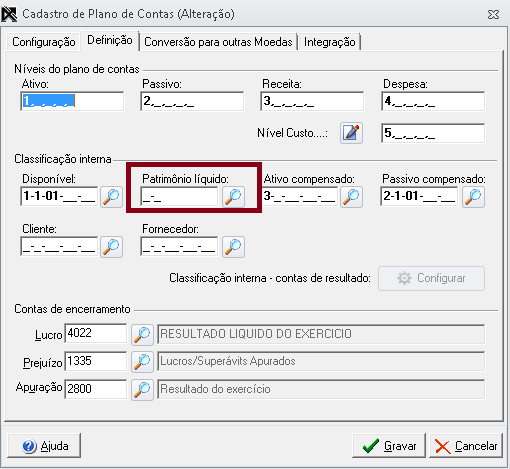Image resolution: width=510 pixels, height=469 pixels.
Task: Select the Lucro code field 4022
Action: [x=96, y=333]
